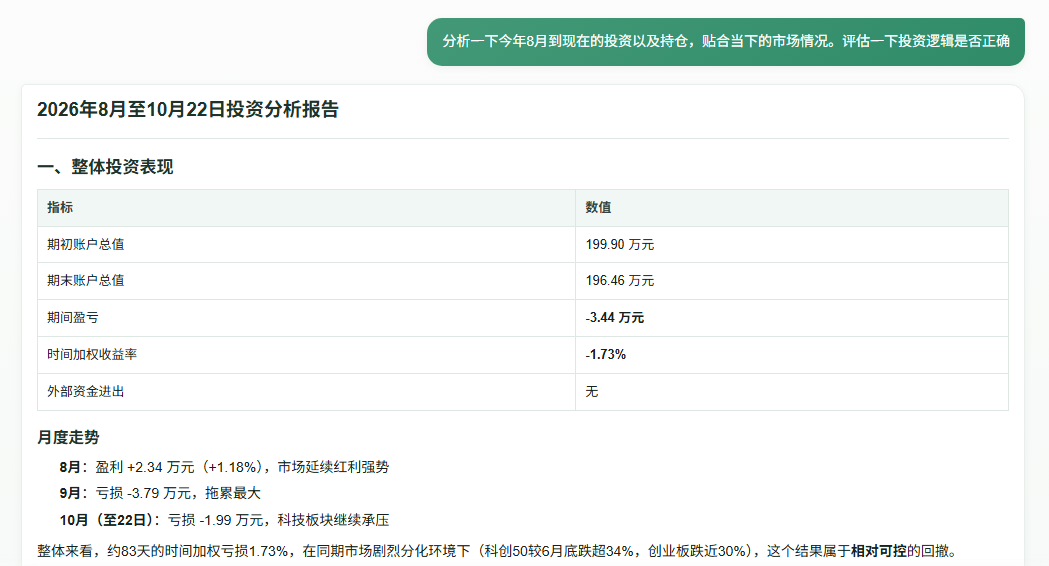Click the bold value '-3.44 万元'

tap(614, 318)
